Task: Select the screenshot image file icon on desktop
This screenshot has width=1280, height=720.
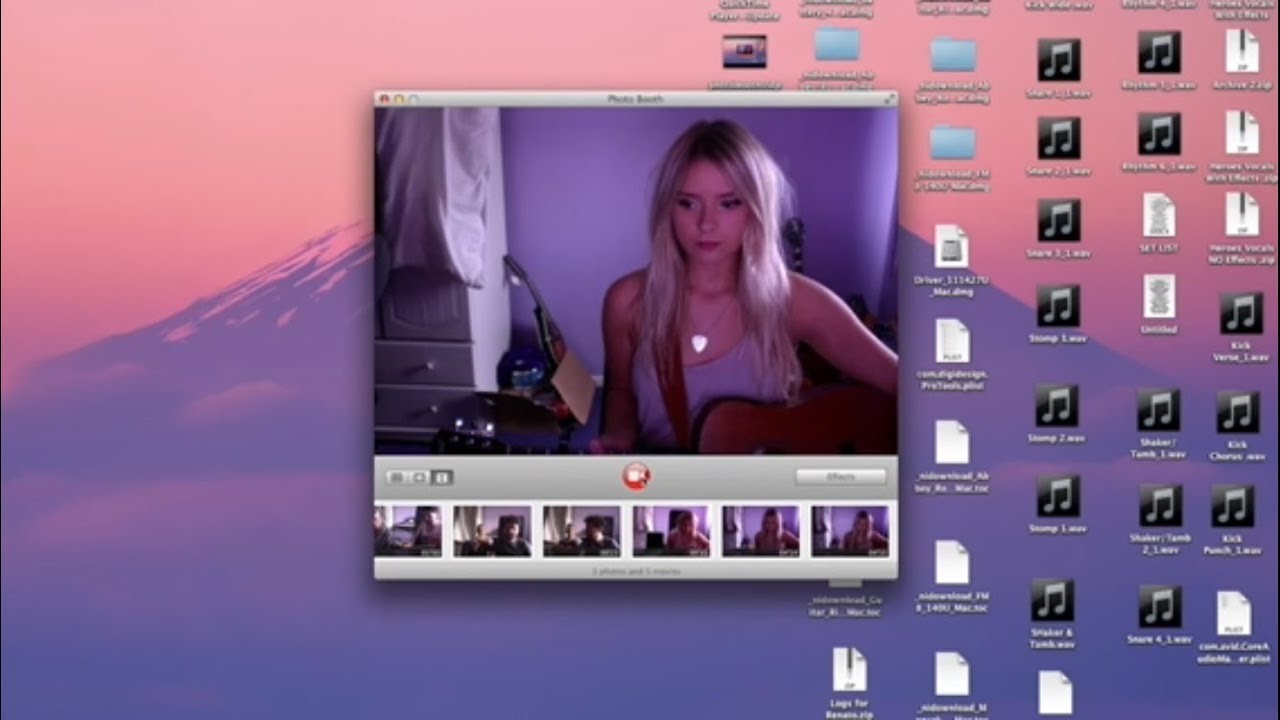Action: (744, 51)
